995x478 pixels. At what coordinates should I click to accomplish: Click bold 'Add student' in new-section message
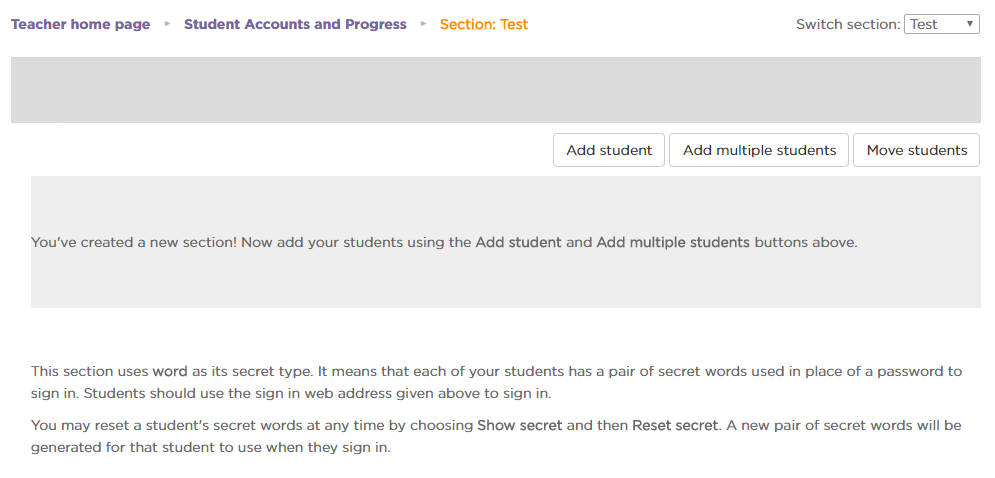[x=518, y=242]
